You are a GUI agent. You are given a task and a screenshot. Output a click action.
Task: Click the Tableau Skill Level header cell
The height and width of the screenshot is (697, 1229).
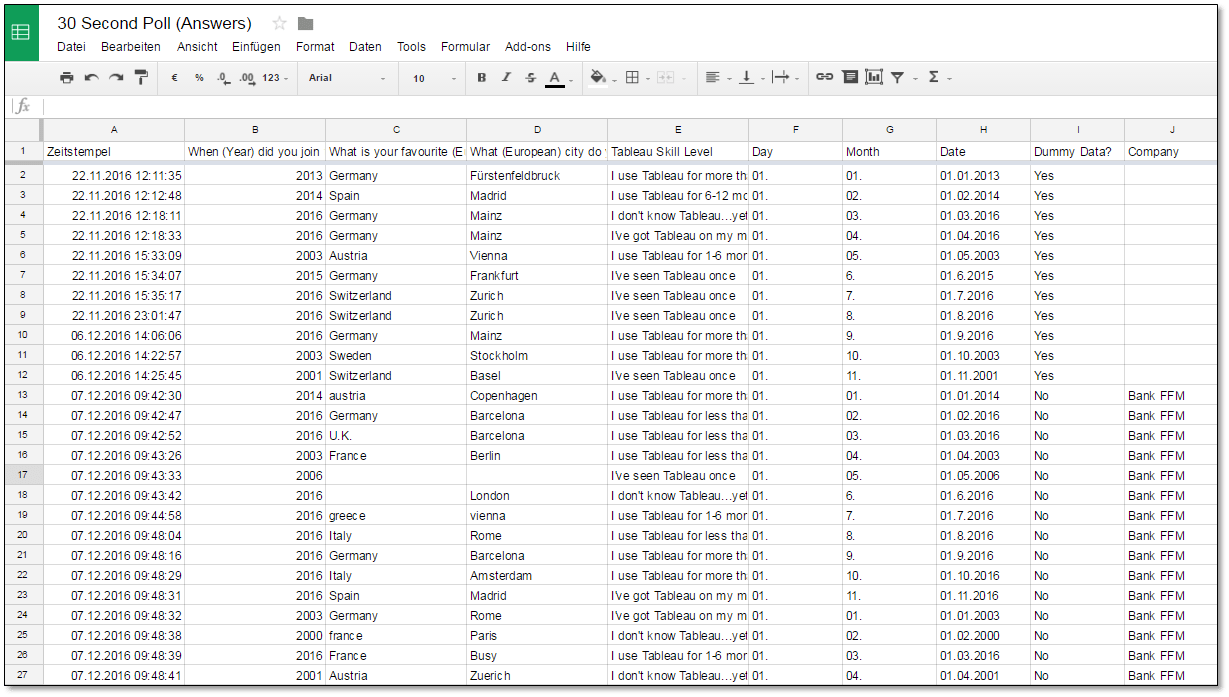point(678,152)
